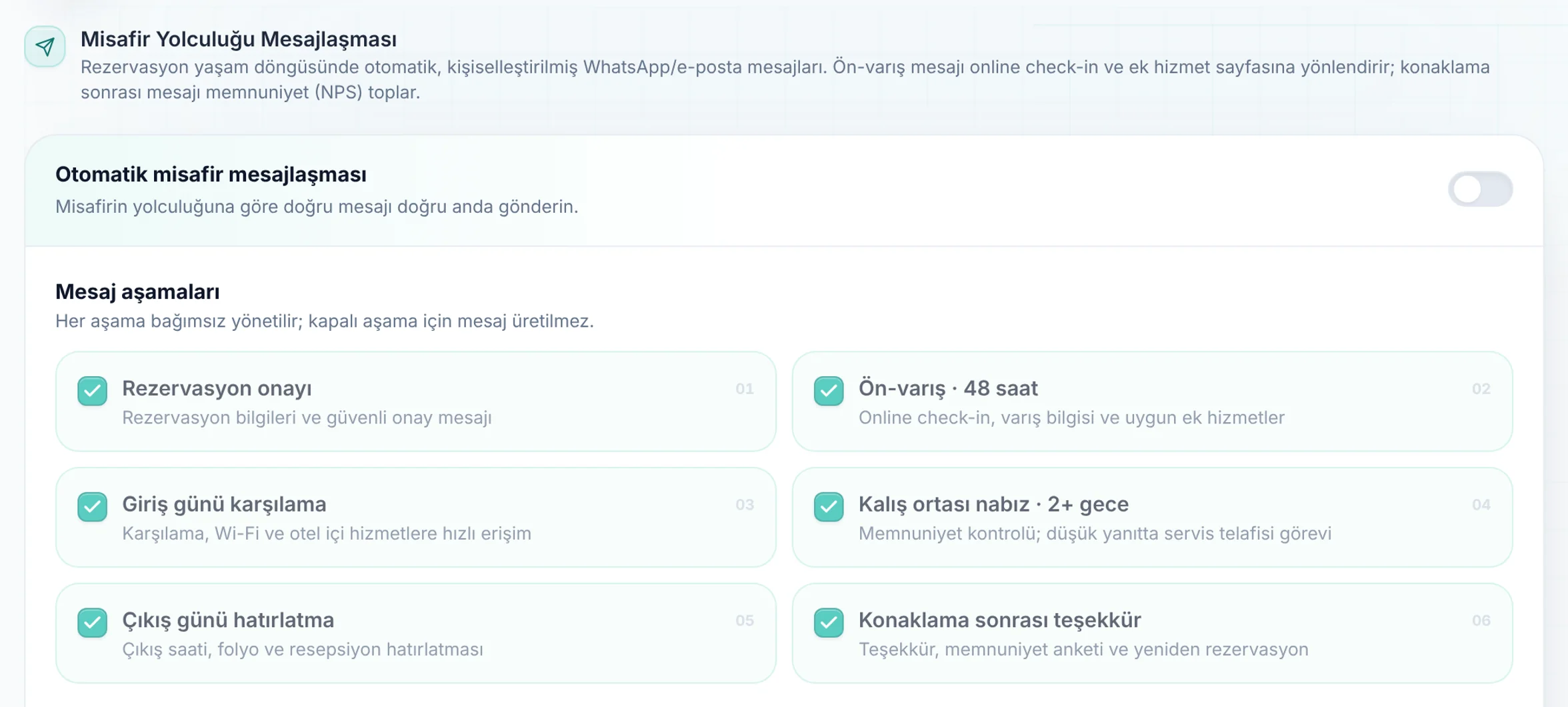Click the text Memnuniyet kontrolü; düşük yanıtta servis telafisi görevi
1568x707 pixels.
click(x=1095, y=534)
